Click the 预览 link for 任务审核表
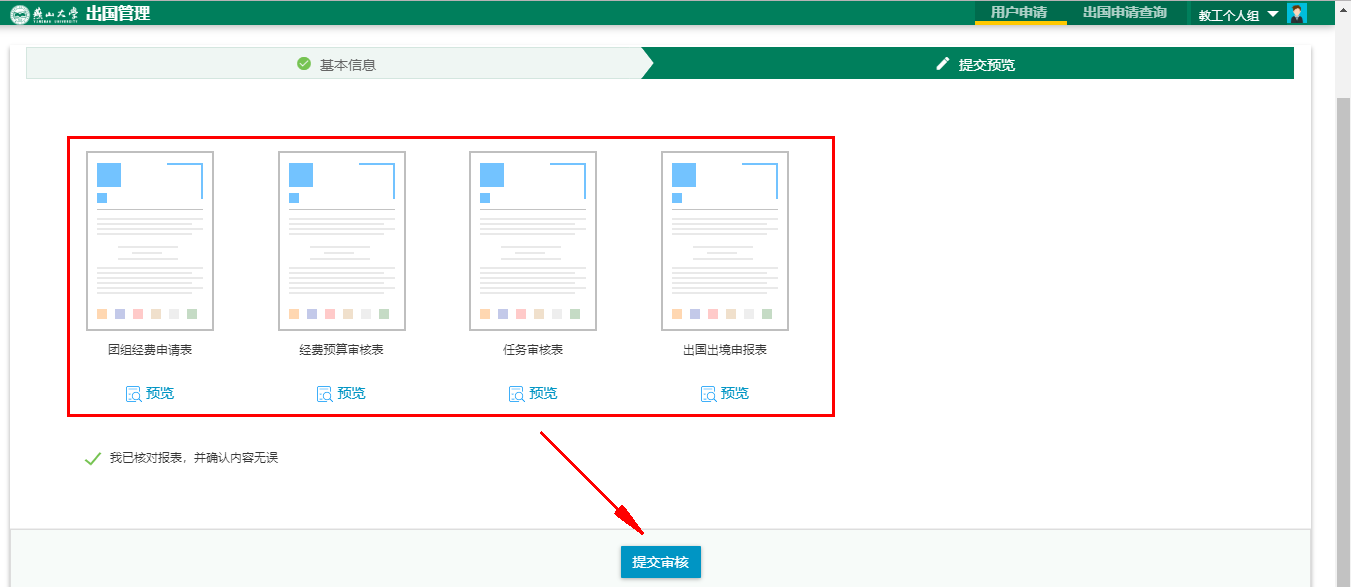The width and height of the screenshot is (1351, 587). coord(543,394)
